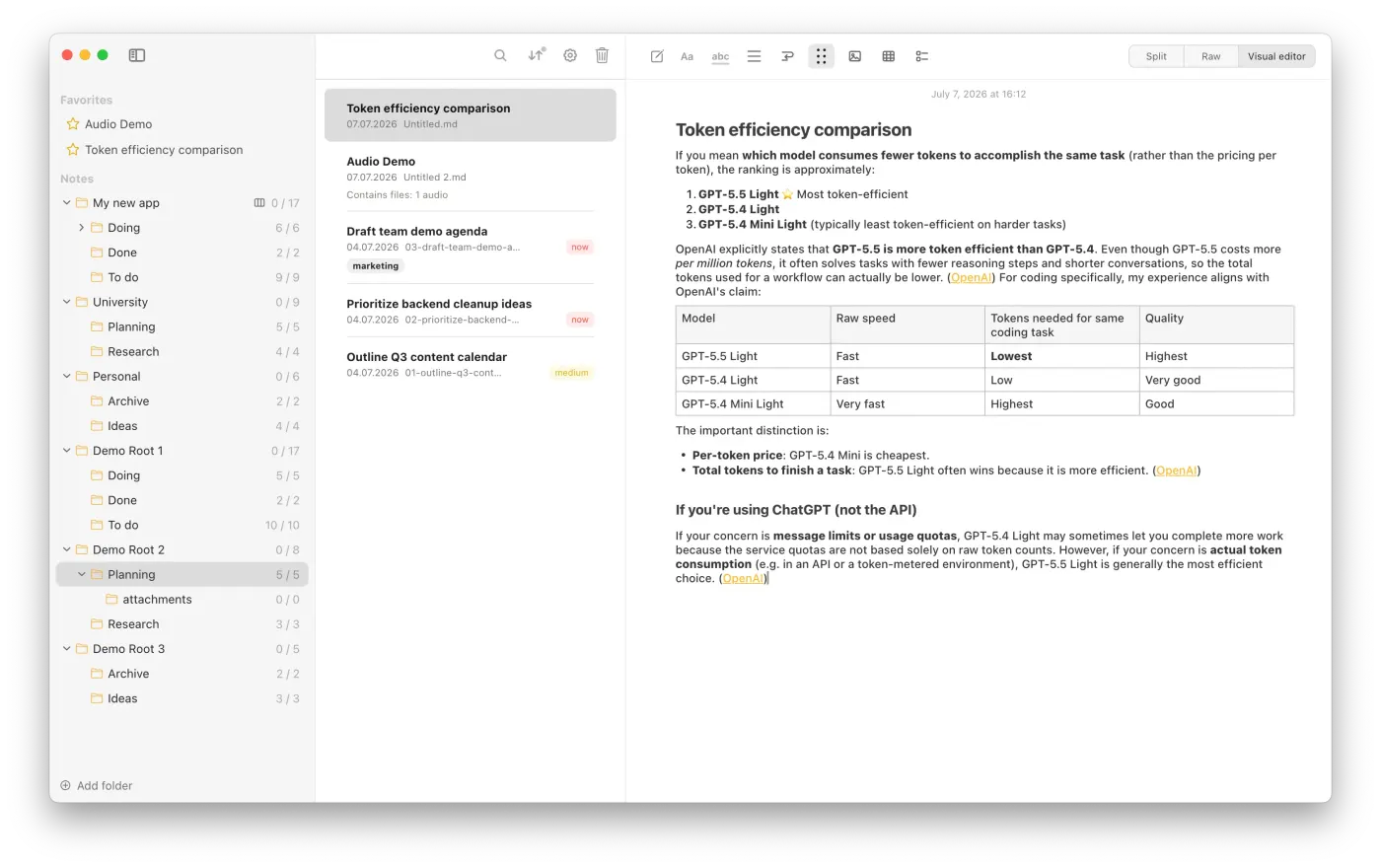Open the Audio Demo note
1381x868 pixels.
(x=471, y=178)
